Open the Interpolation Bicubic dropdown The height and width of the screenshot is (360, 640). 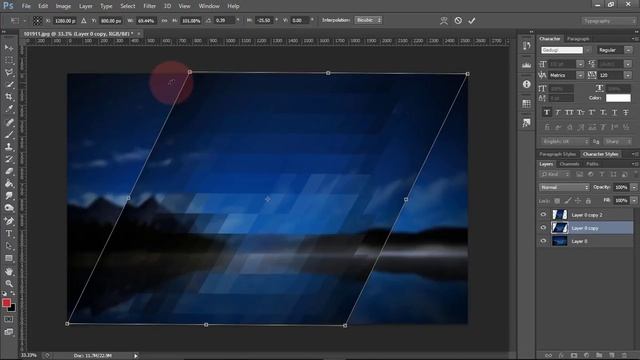(x=368, y=20)
